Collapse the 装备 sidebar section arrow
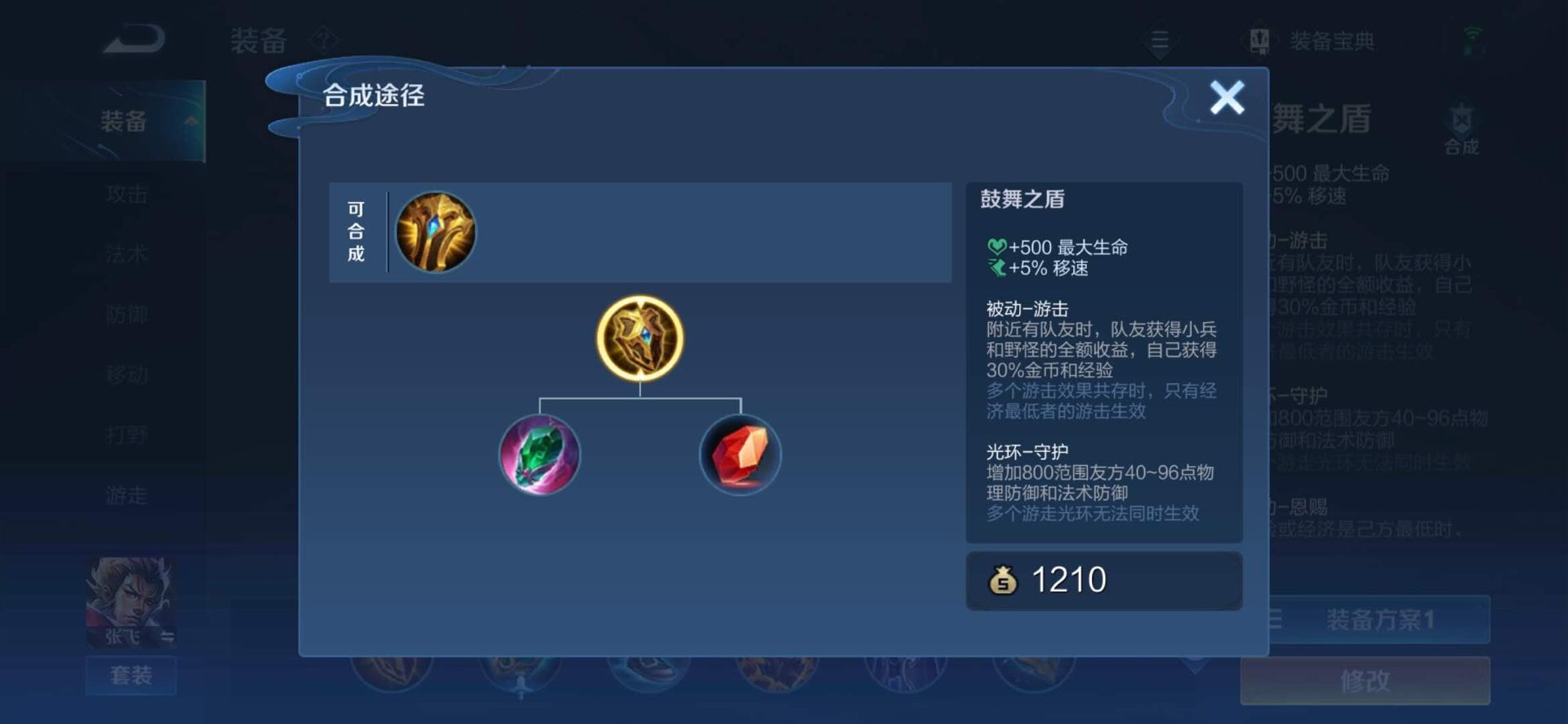This screenshot has width=1568, height=724. point(191,121)
